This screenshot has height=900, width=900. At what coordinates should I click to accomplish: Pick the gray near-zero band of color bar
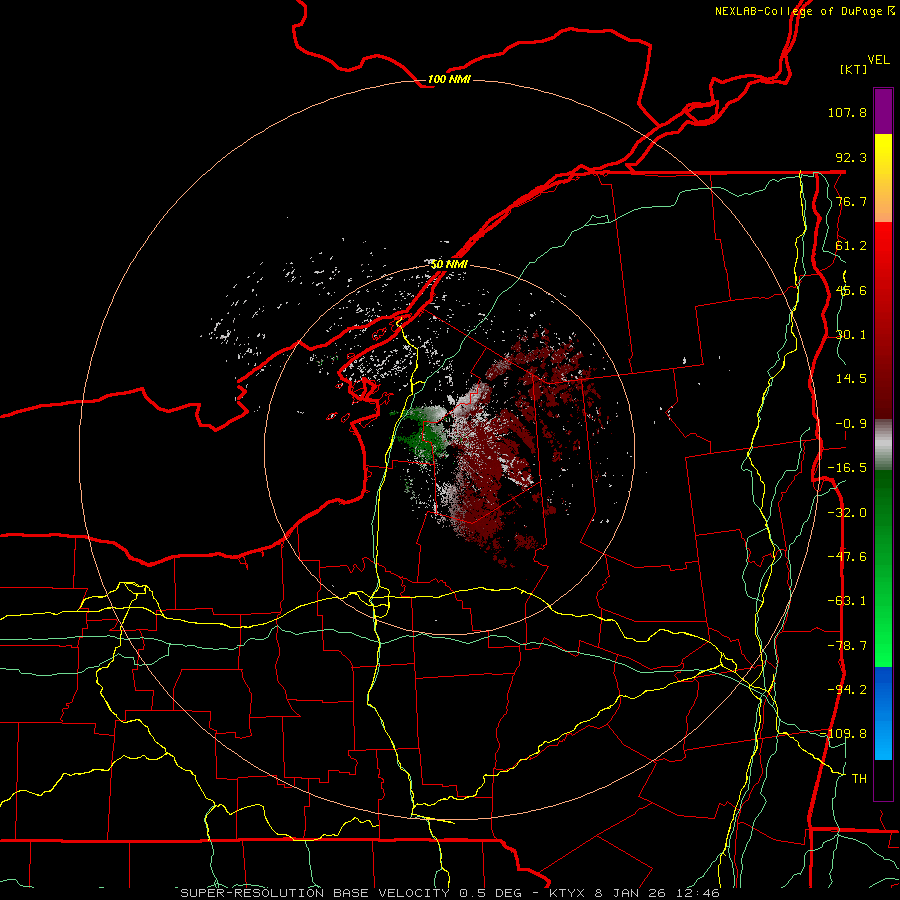pos(883,445)
